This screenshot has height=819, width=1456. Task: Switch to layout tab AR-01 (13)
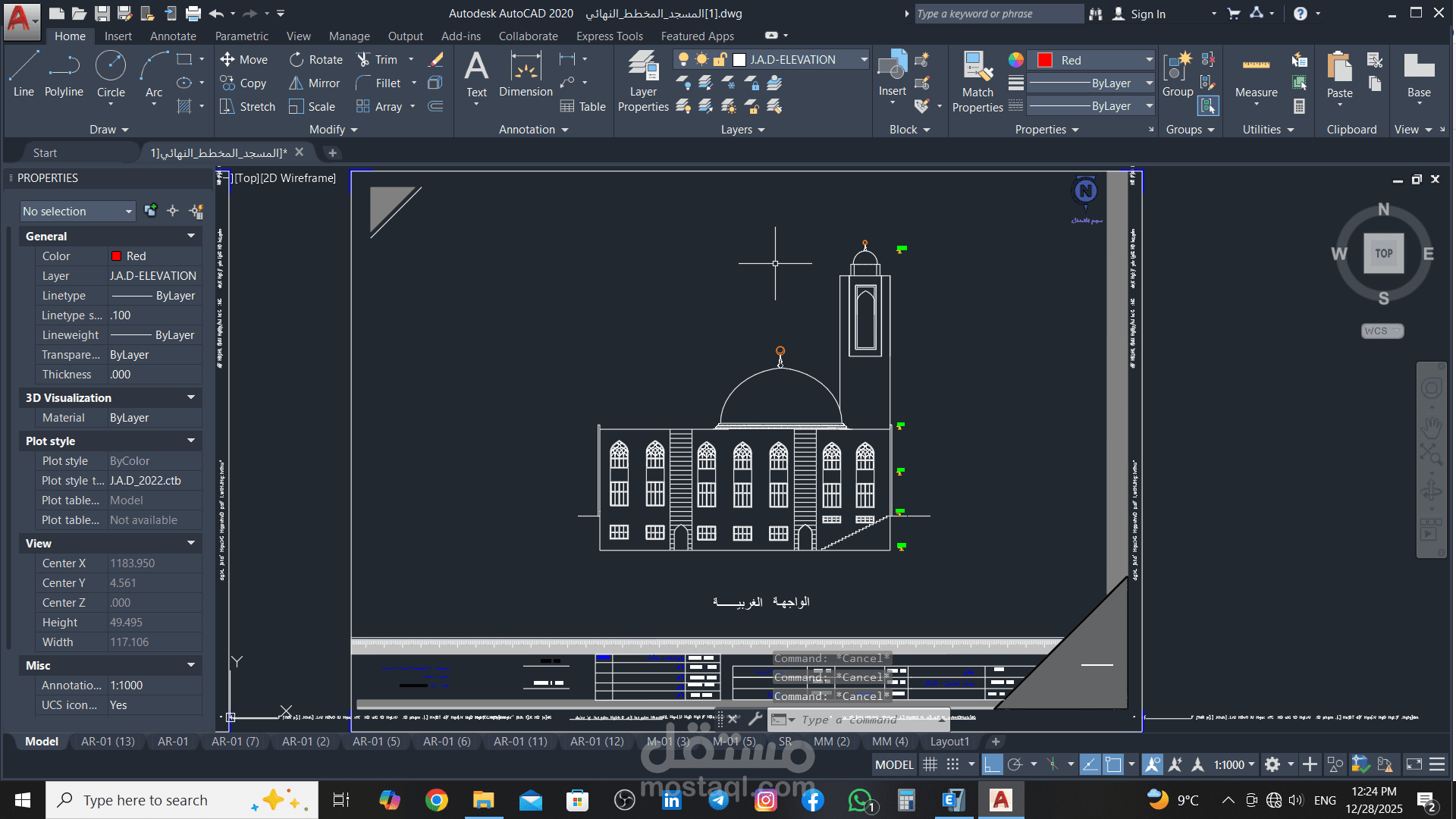point(108,742)
